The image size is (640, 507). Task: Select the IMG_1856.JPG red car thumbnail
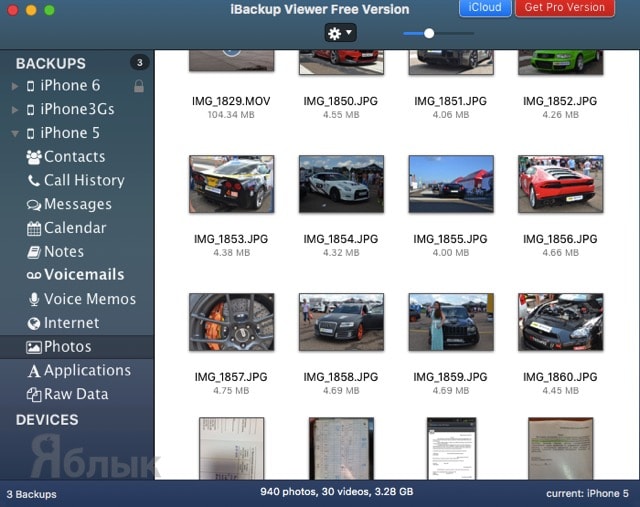click(x=560, y=184)
